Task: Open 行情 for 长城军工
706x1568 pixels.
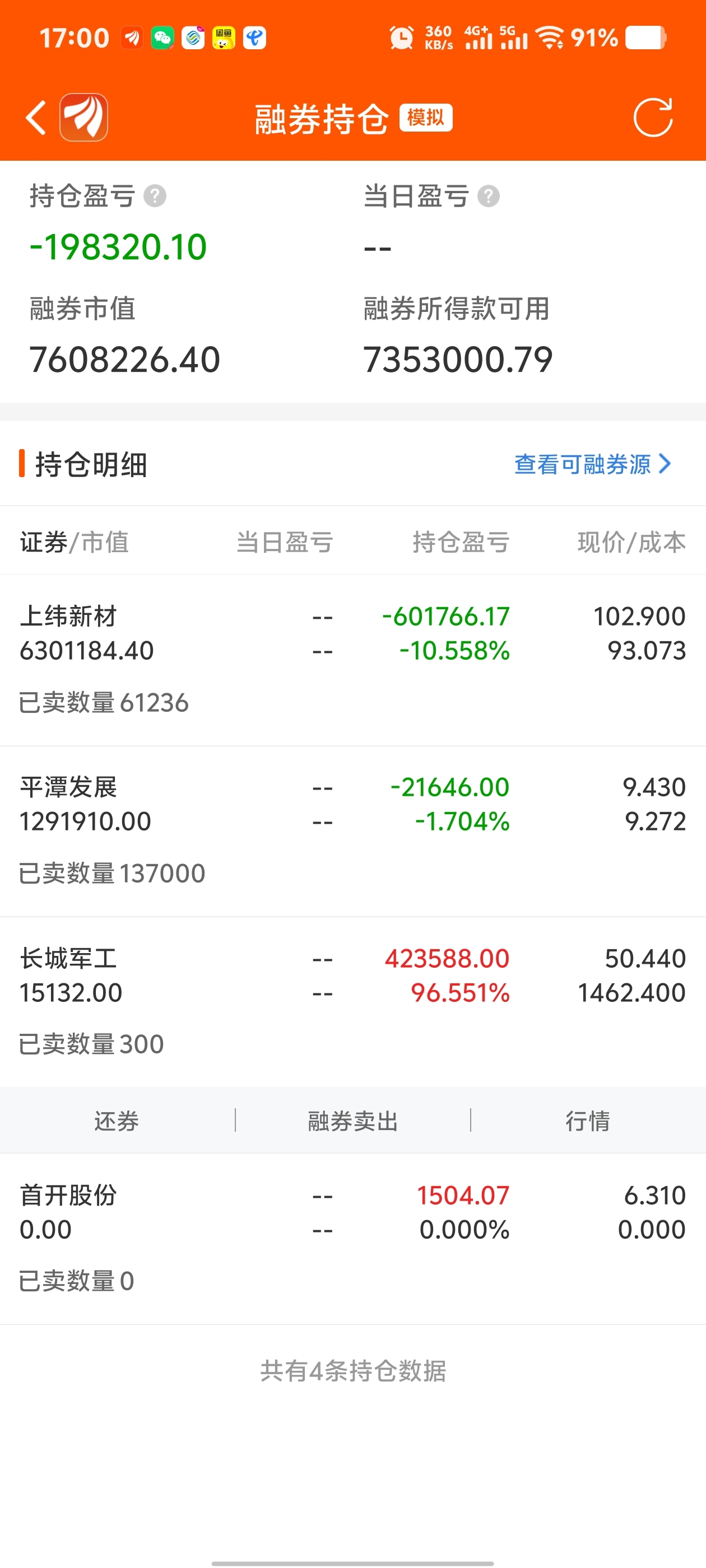Action: tap(587, 1121)
